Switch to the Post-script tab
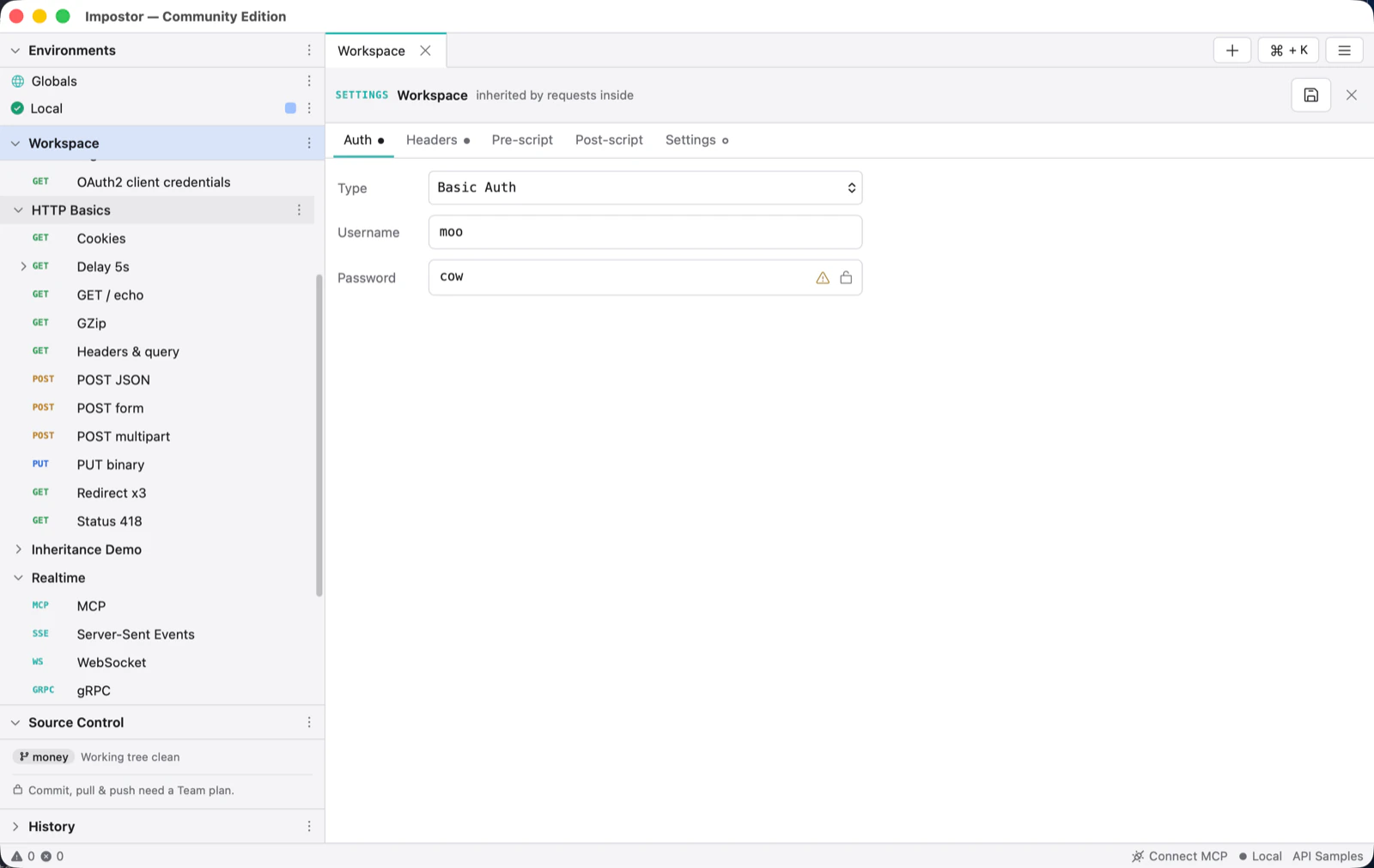This screenshot has height=868, width=1374. pyautogui.click(x=609, y=140)
